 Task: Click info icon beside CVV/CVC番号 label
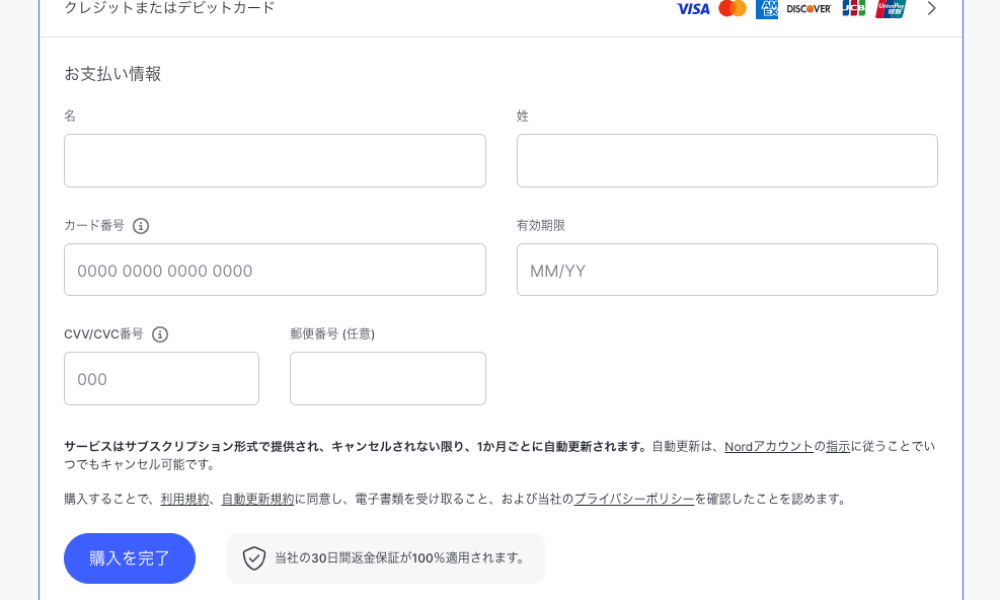(x=160, y=334)
